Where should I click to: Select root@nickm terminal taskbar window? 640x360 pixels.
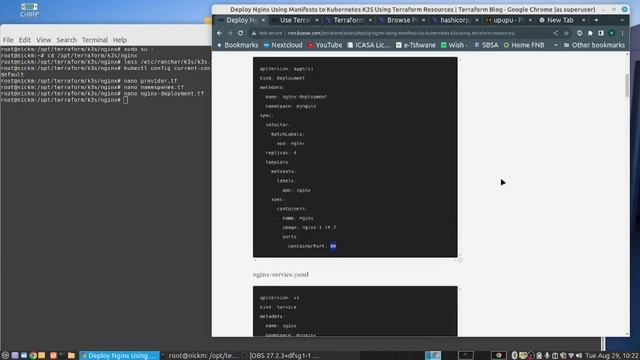tap(200, 356)
